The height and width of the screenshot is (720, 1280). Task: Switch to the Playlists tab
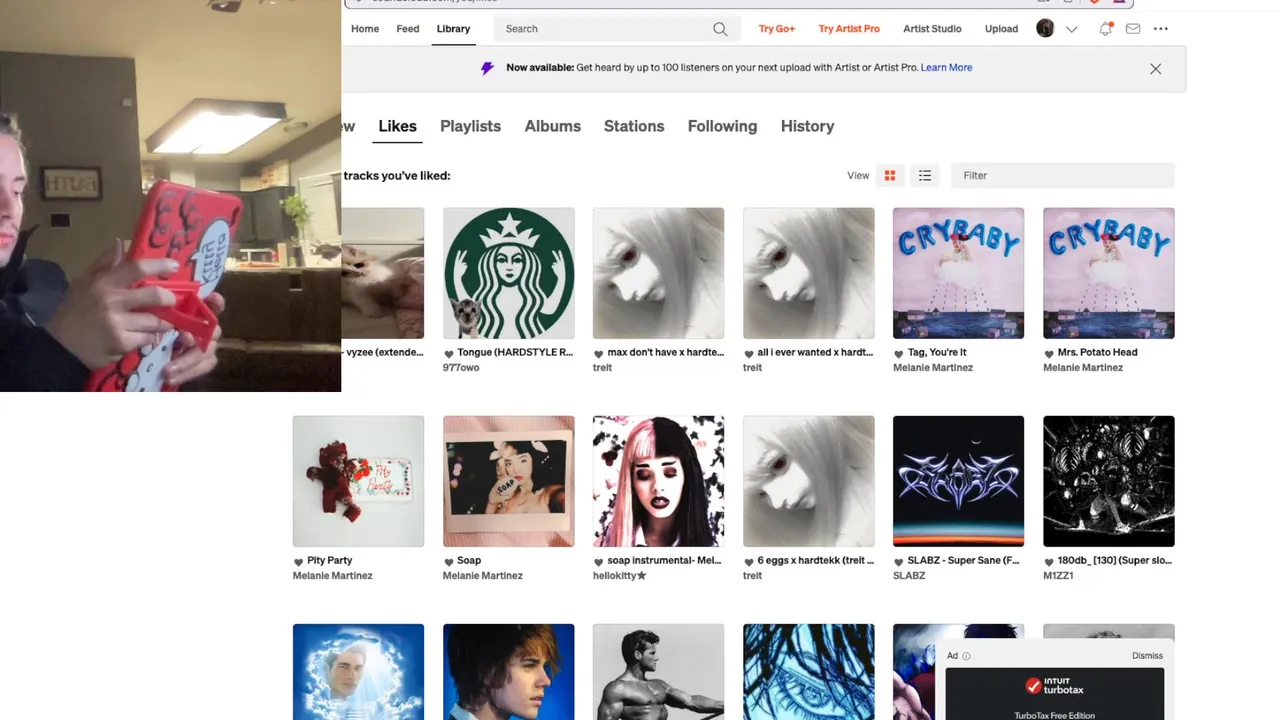click(470, 126)
